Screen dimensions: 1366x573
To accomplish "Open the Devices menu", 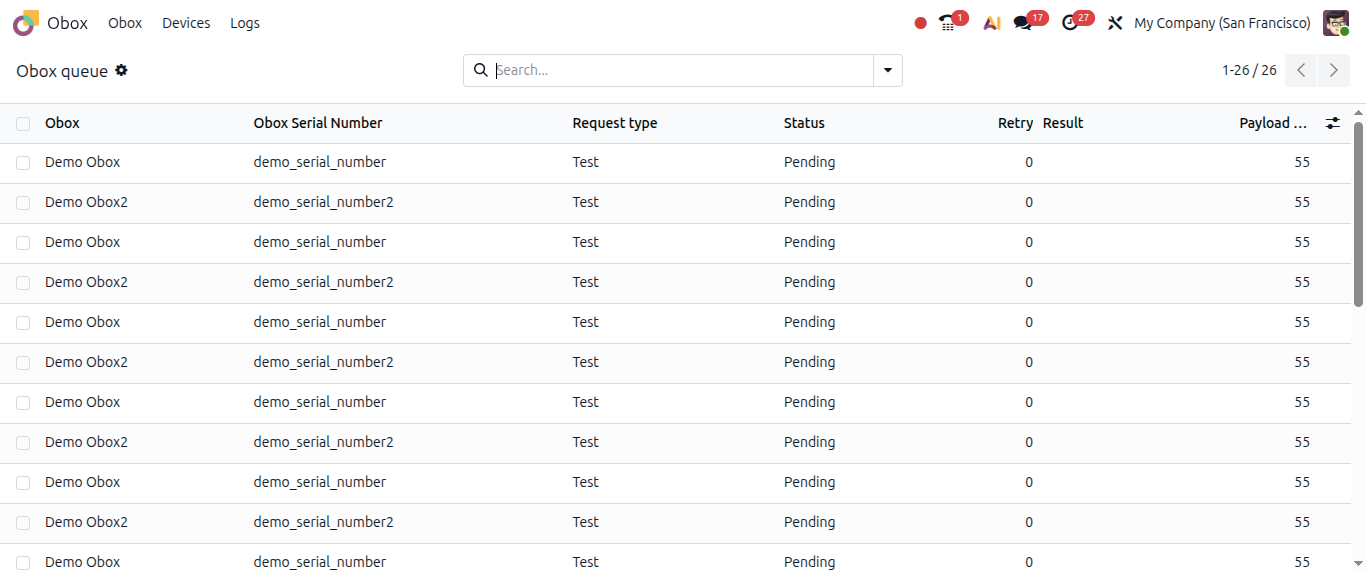I will pyautogui.click(x=186, y=23).
